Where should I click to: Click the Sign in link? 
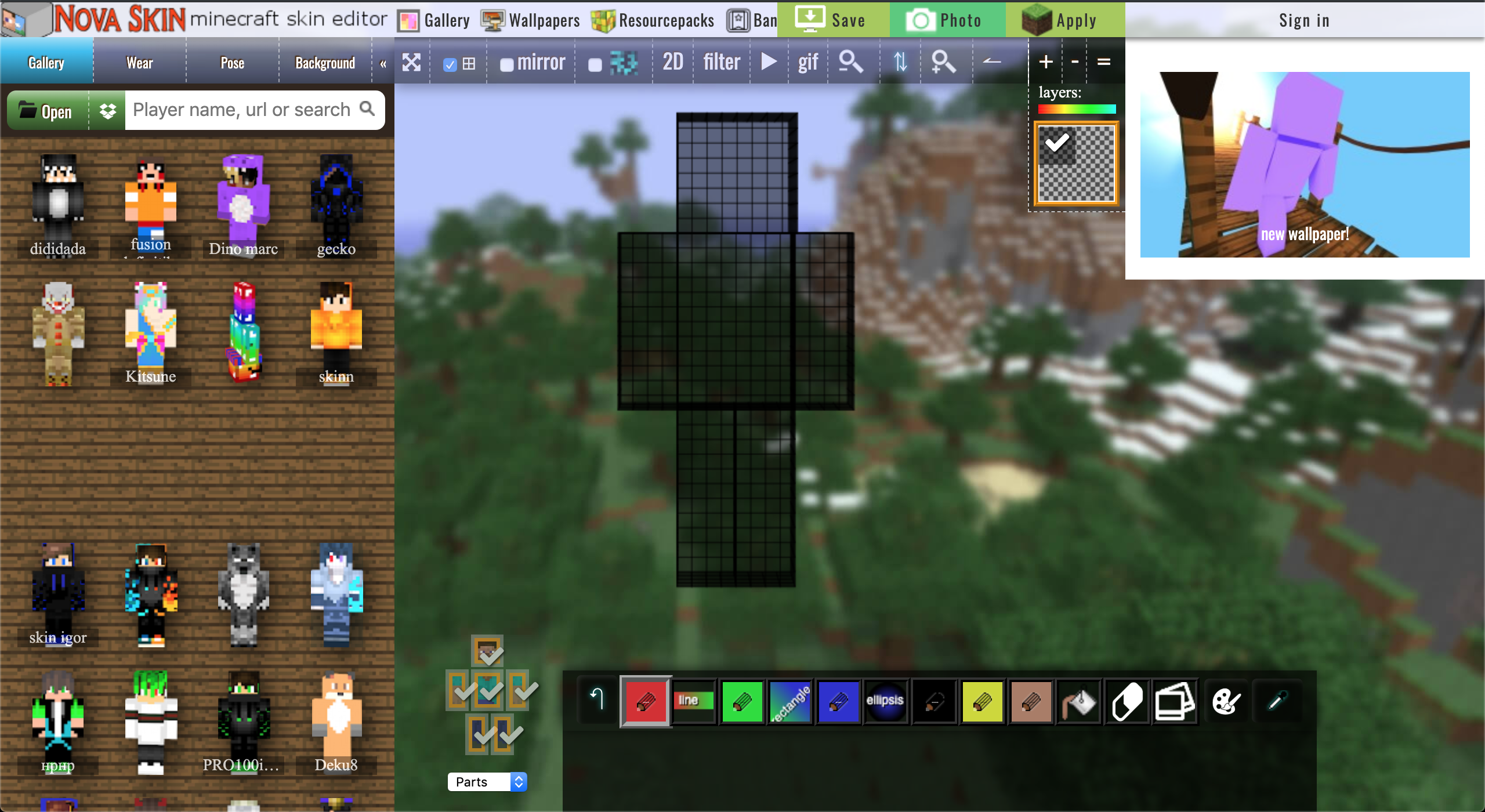(1303, 19)
